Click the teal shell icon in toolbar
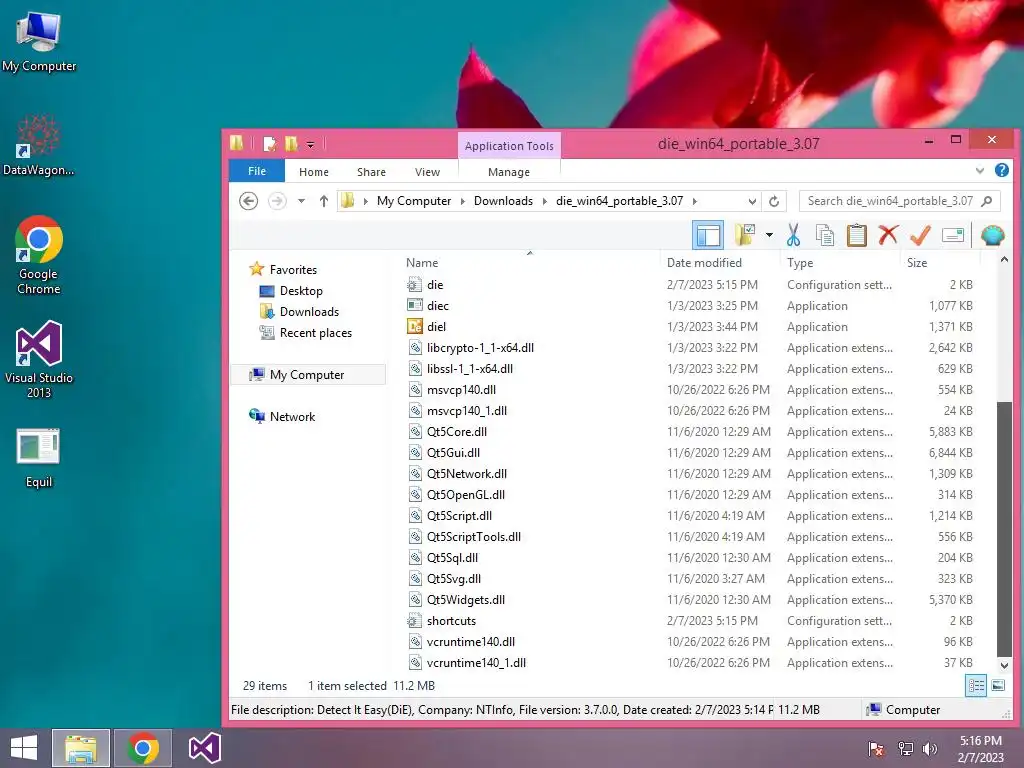1024x768 pixels. [993, 235]
